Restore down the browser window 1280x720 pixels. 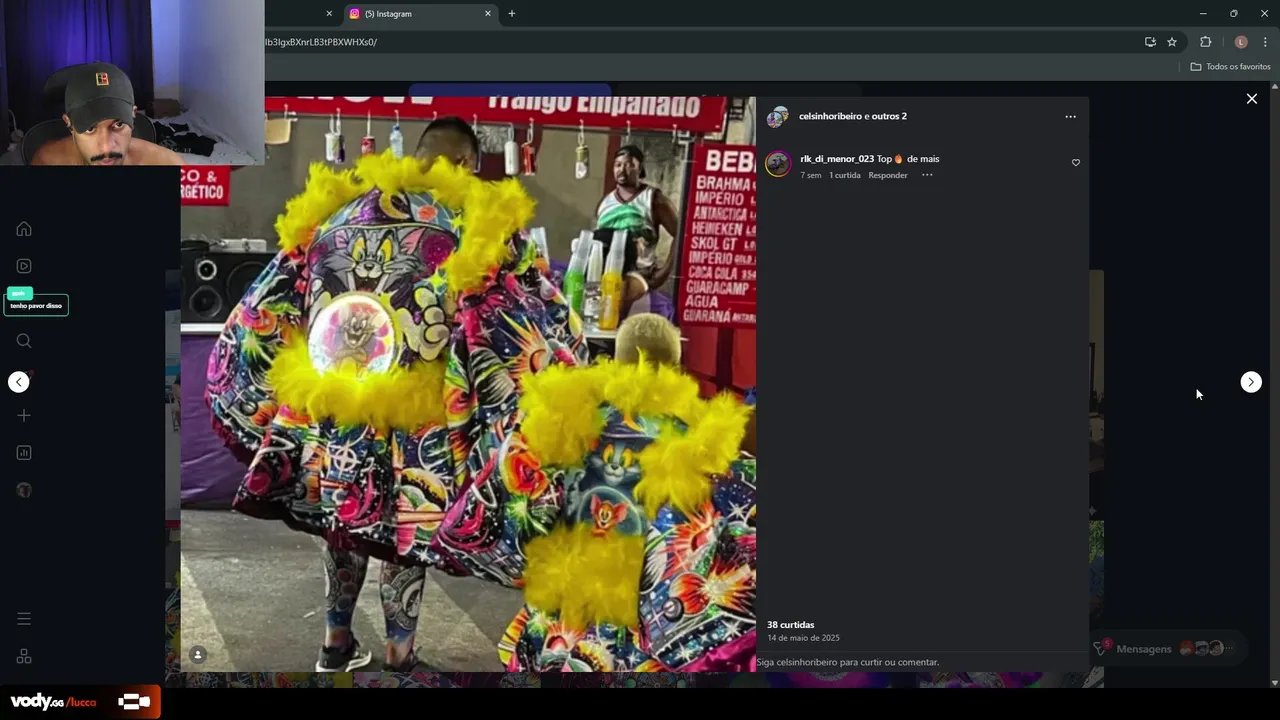pos(1234,14)
